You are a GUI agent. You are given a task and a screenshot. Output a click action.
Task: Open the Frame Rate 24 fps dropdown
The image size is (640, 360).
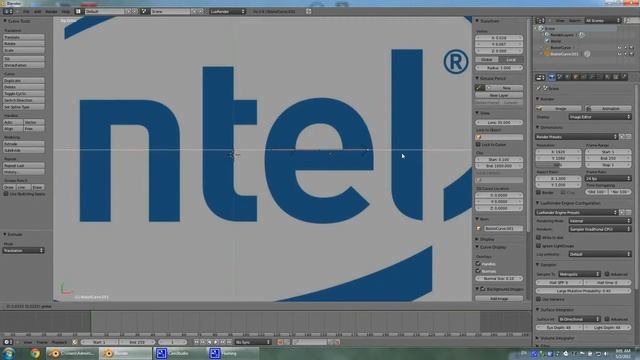pos(609,178)
